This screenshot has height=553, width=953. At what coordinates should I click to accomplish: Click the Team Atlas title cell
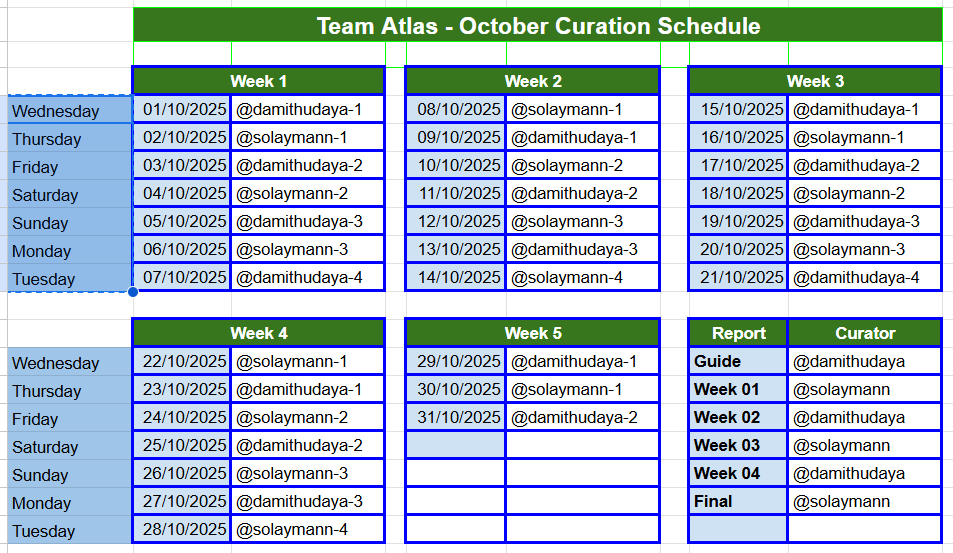(x=538, y=25)
